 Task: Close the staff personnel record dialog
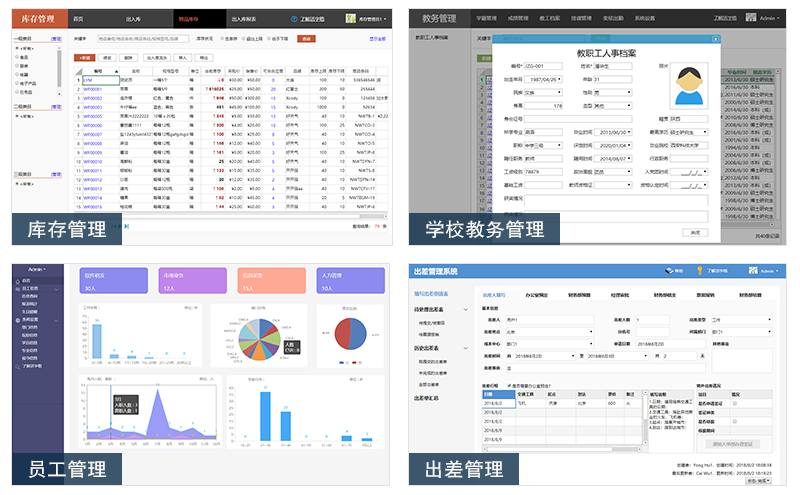coord(714,40)
